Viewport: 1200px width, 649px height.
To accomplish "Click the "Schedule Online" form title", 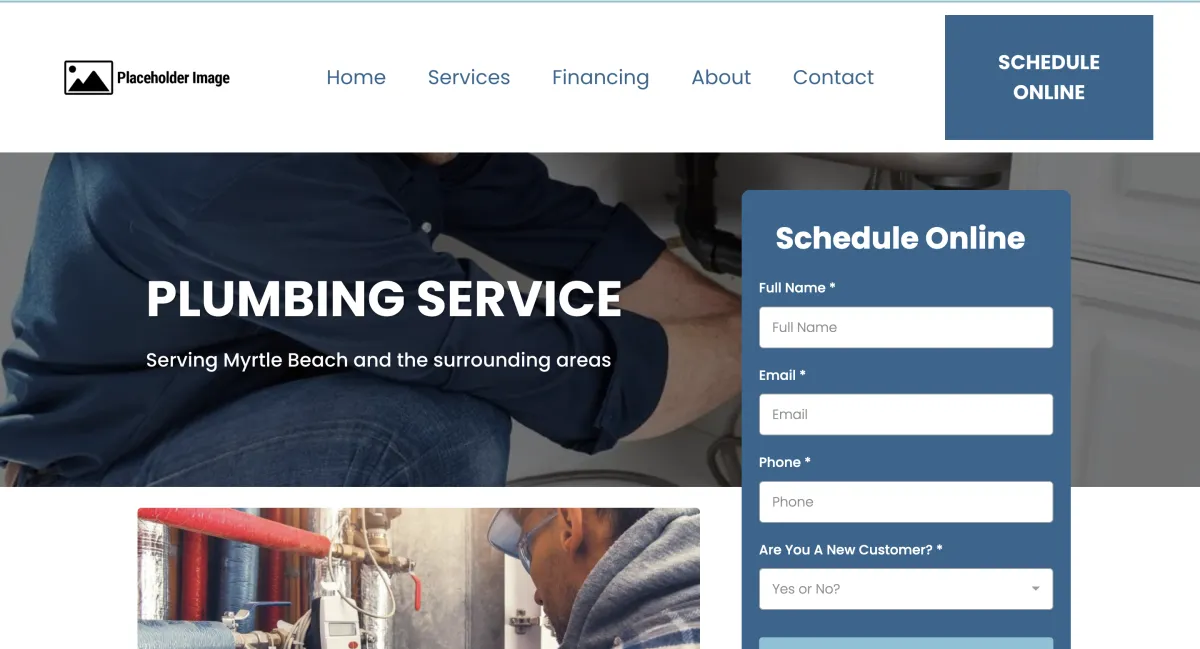I will tap(900, 238).
